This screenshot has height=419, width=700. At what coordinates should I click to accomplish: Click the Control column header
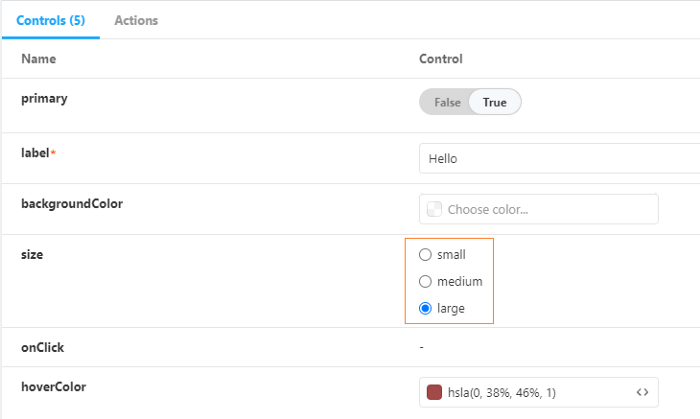(x=440, y=59)
